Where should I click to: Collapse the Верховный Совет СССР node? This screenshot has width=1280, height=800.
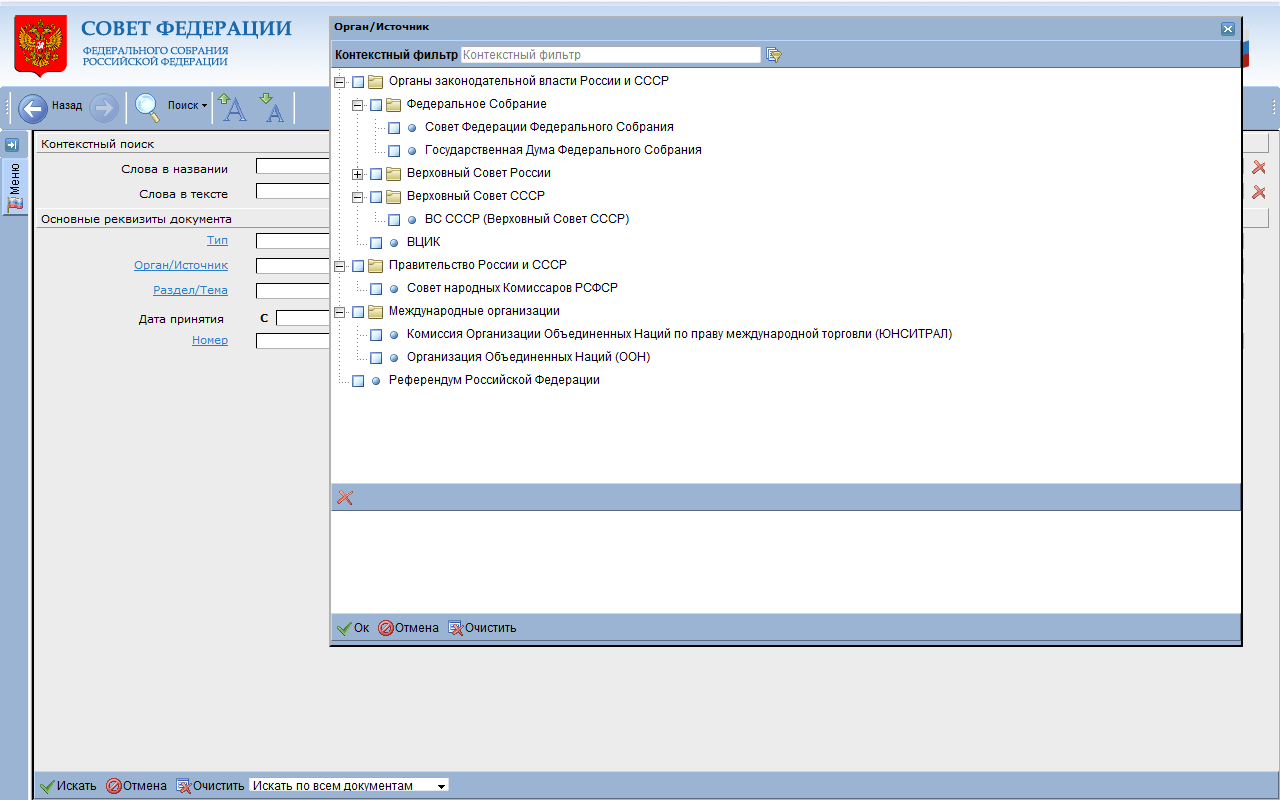tap(357, 197)
